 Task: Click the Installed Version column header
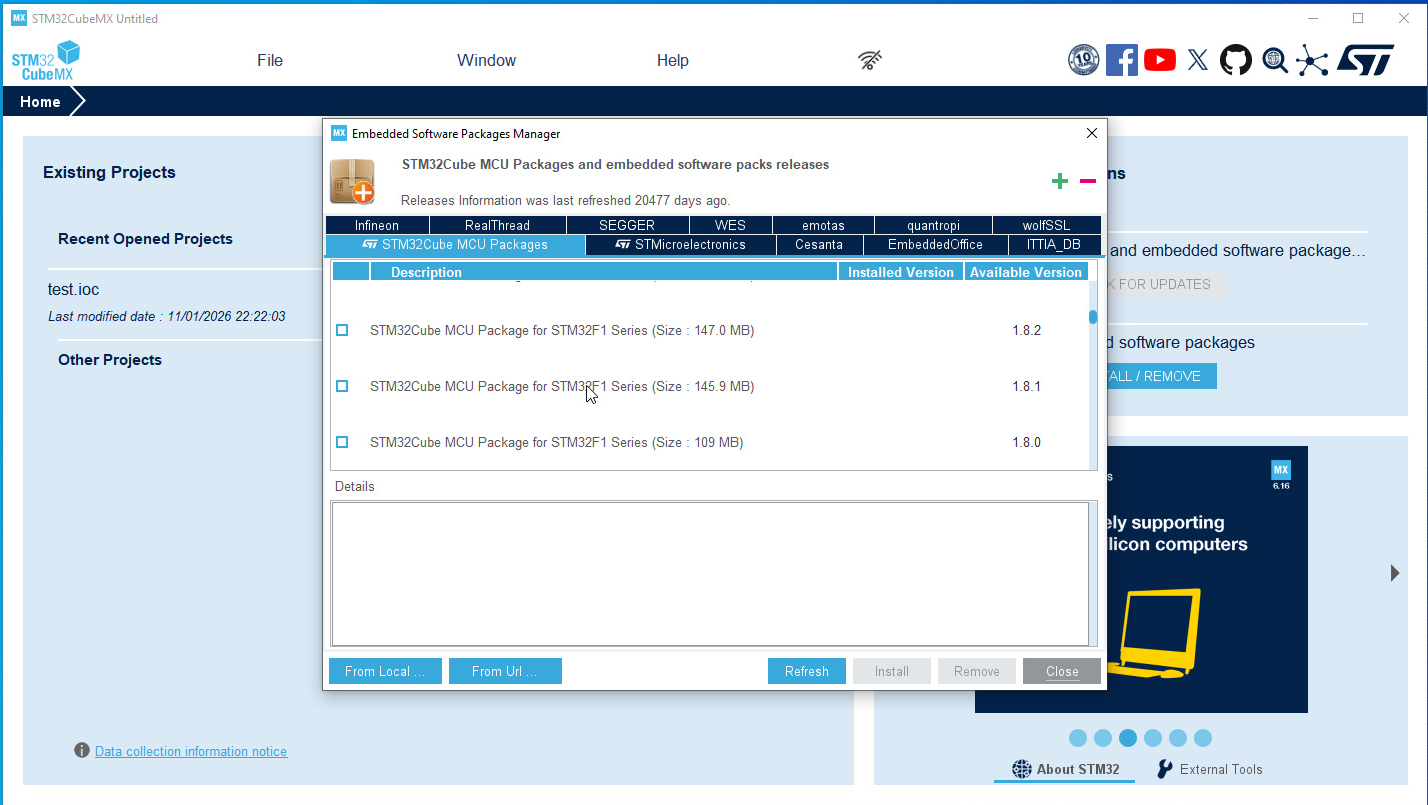901,272
